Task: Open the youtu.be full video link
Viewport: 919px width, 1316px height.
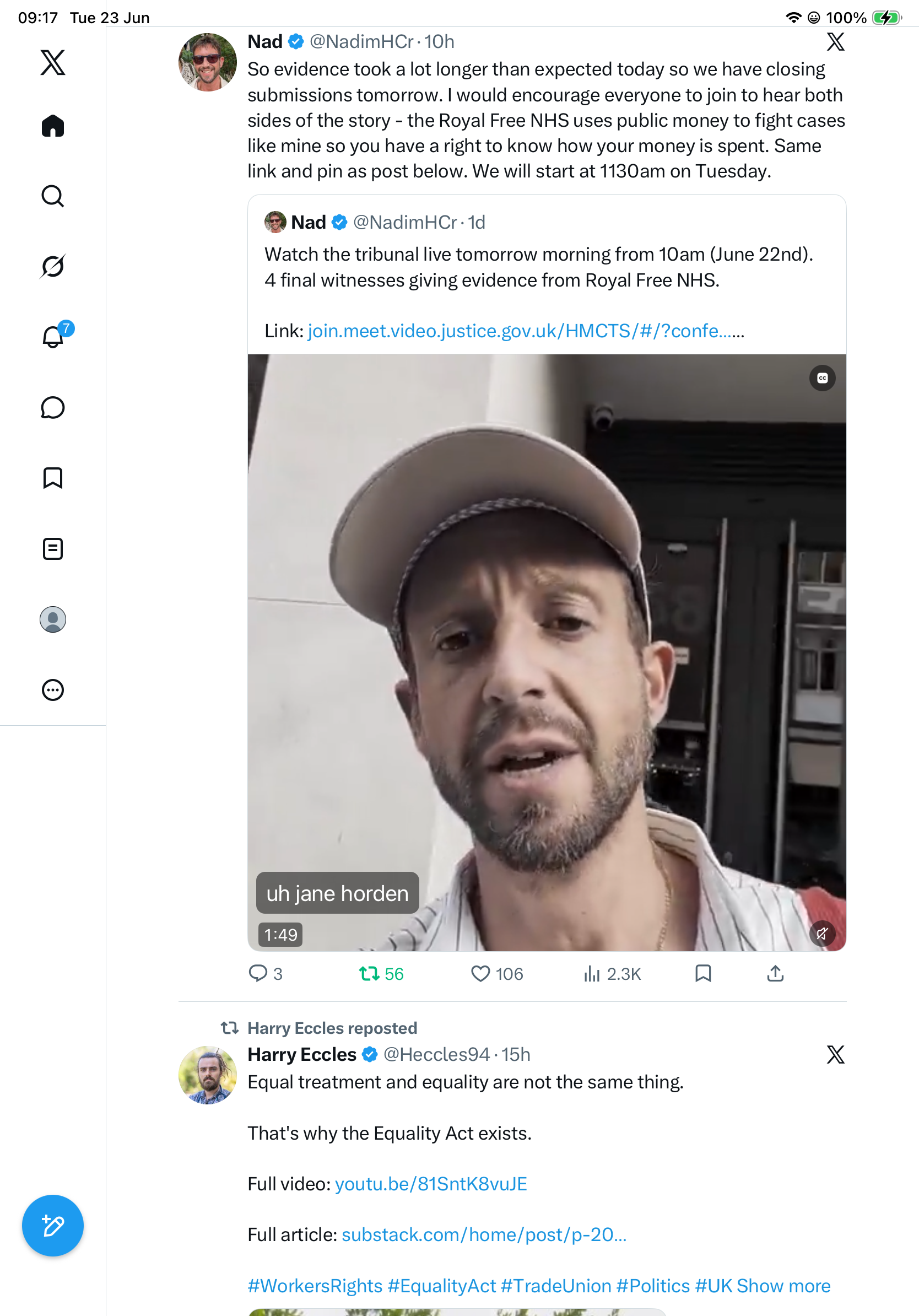Action: (431, 1184)
